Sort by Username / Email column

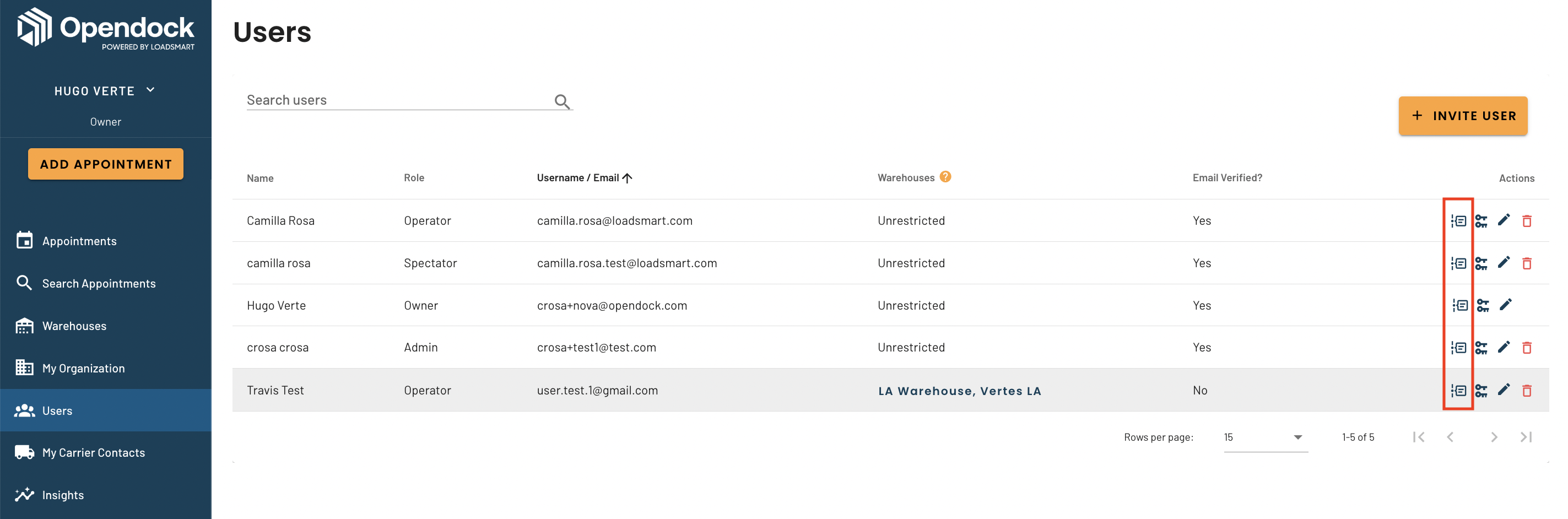point(585,177)
